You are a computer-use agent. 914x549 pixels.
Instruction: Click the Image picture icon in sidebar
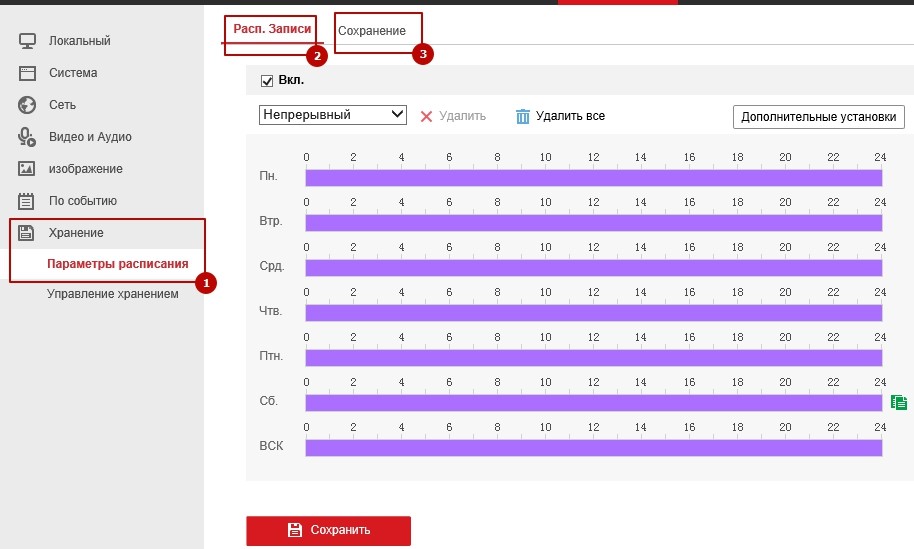tap(28, 169)
